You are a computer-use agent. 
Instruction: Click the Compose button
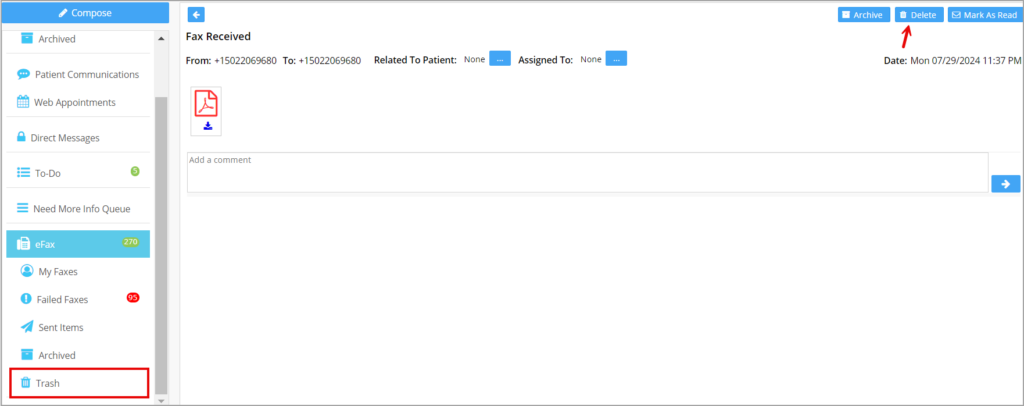click(x=85, y=13)
